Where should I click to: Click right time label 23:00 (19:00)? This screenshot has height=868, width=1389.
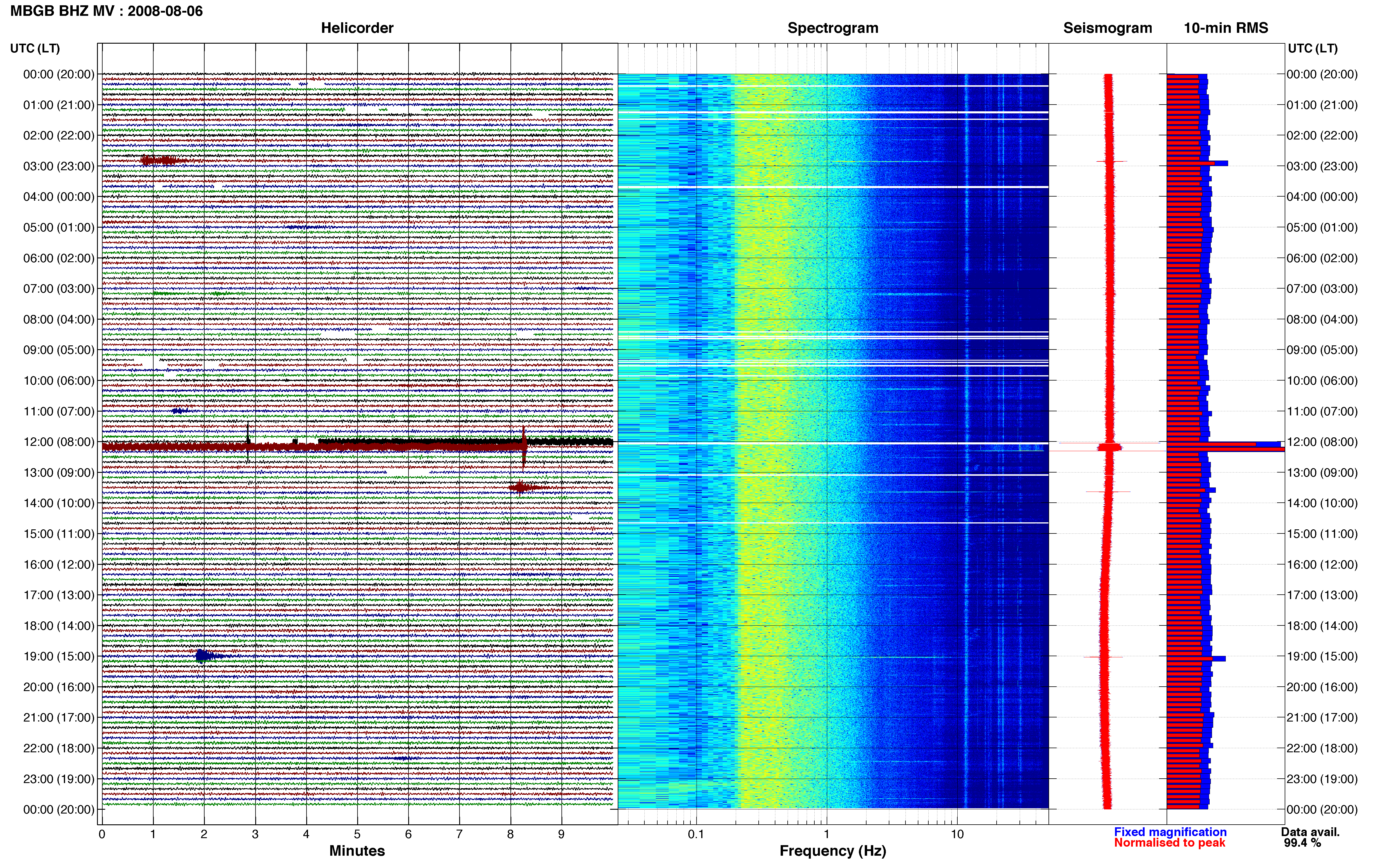(1322, 779)
